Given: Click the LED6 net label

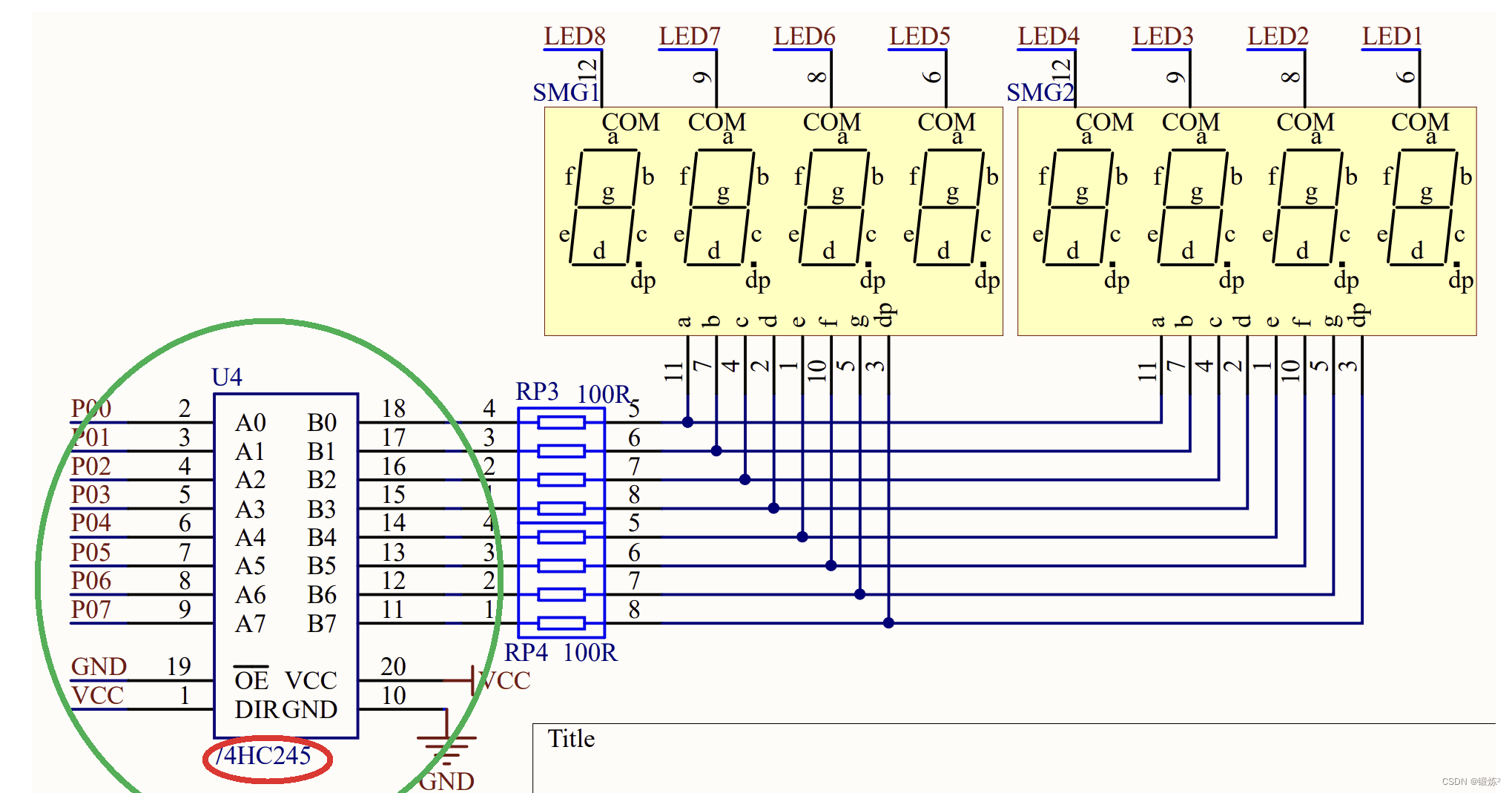Looking at the screenshot, I should click(x=805, y=36).
